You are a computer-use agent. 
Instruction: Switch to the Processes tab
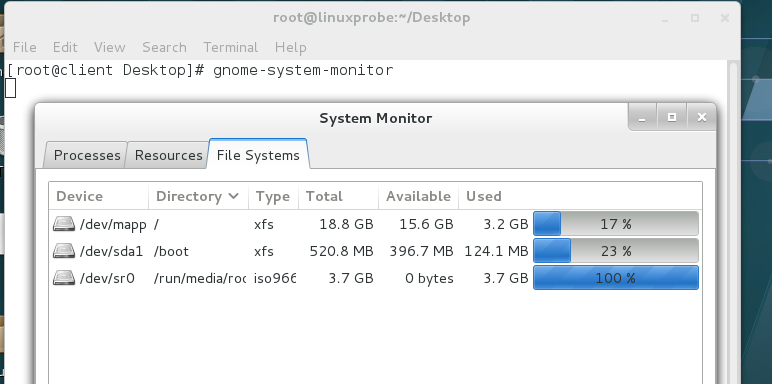tap(87, 155)
